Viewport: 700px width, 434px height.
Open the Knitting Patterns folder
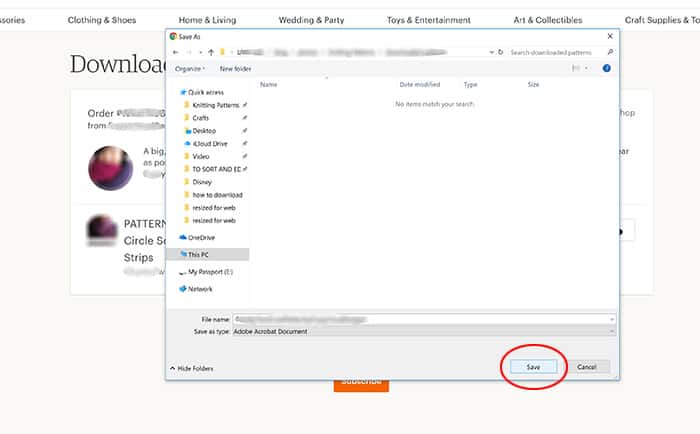click(215, 104)
